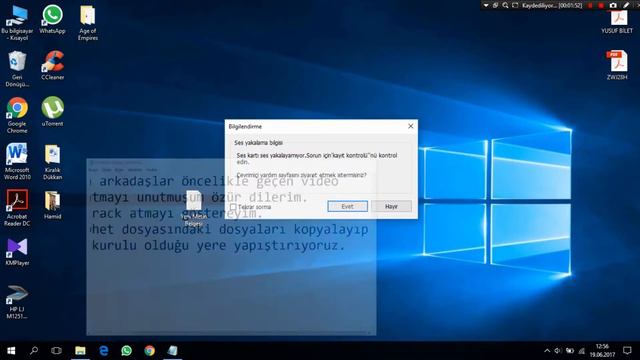Click the battery status tray icon
Screen dimensions: 640x360
[x=570, y=351]
